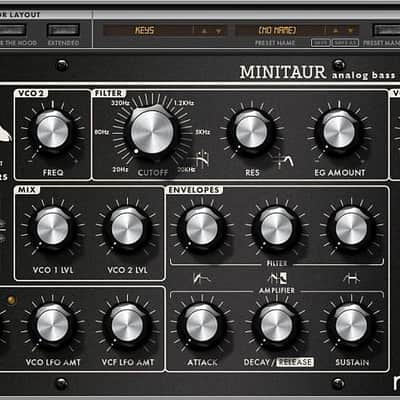Click the VCO 1 LVL mix knob
The height and width of the screenshot is (400, 400).
[53, 229]
